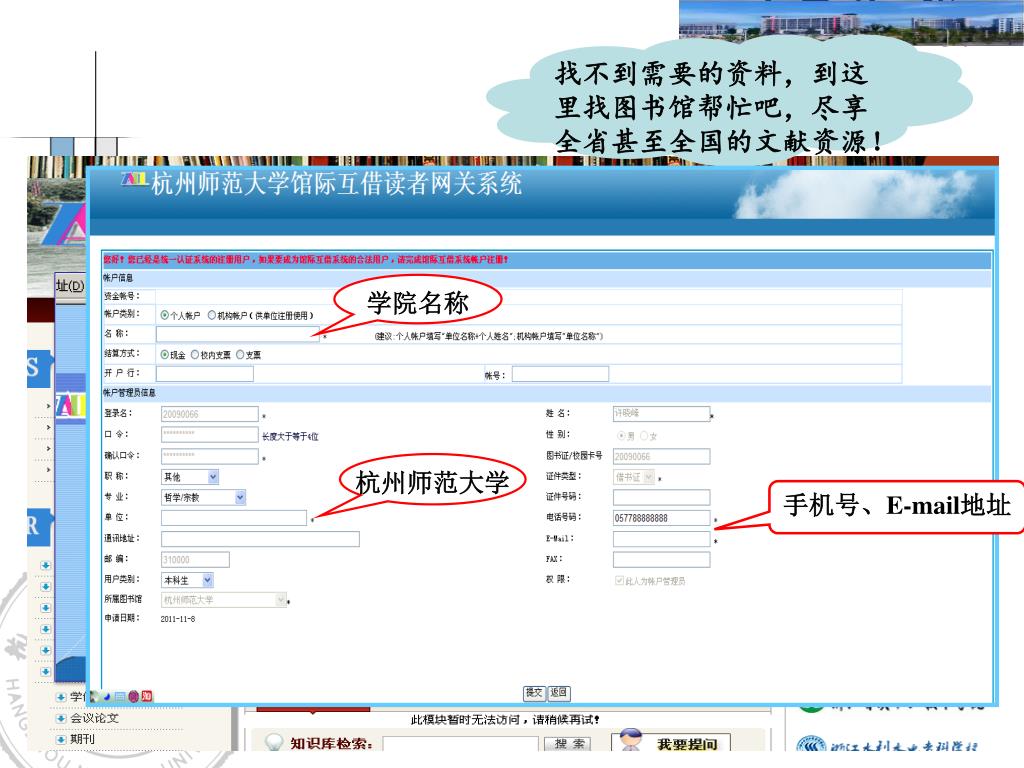Click the blue moon icon in taskbar strip

click(107, 696)
